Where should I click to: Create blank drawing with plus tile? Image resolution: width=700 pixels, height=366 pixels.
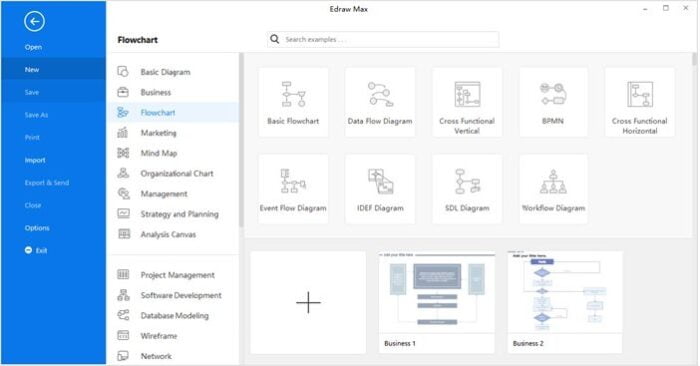(308, 302)
